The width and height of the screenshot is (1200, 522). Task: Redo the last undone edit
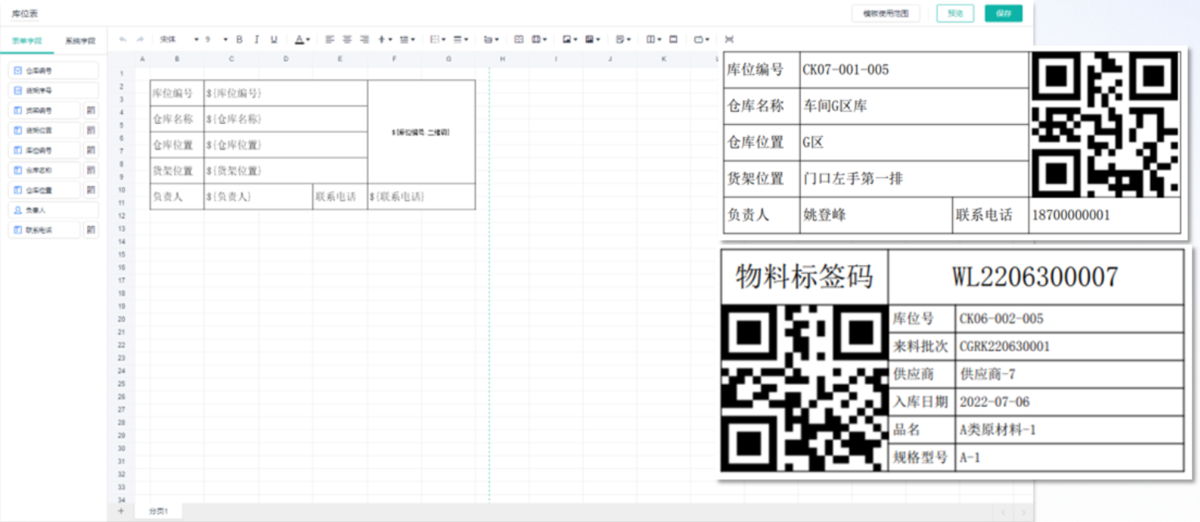tap(139, 39)
